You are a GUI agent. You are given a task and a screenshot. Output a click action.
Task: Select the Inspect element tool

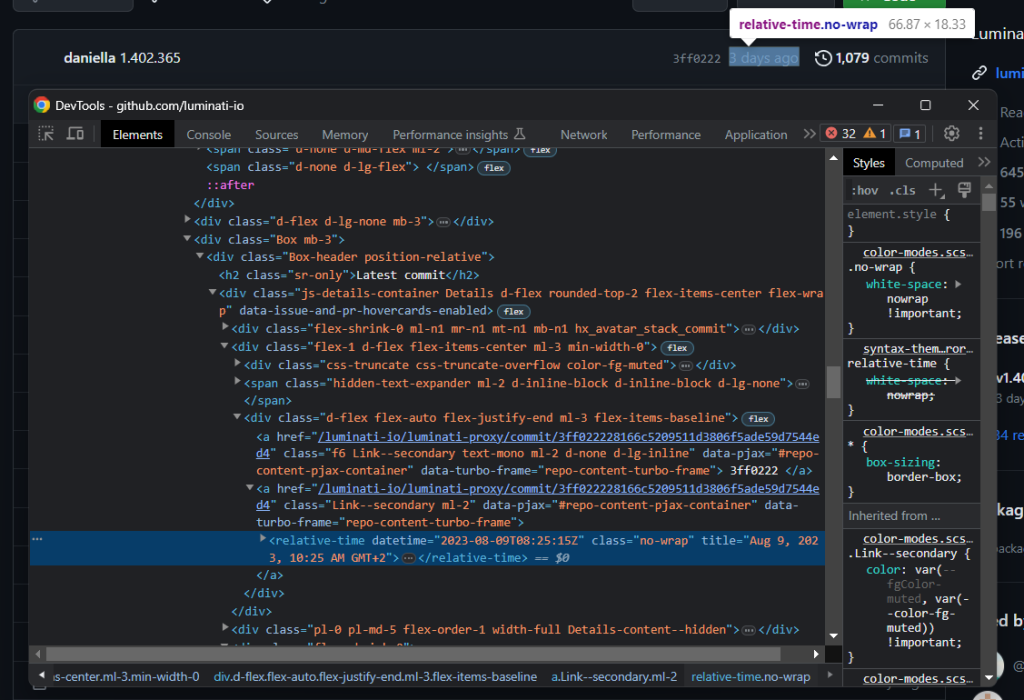point(44,134)
